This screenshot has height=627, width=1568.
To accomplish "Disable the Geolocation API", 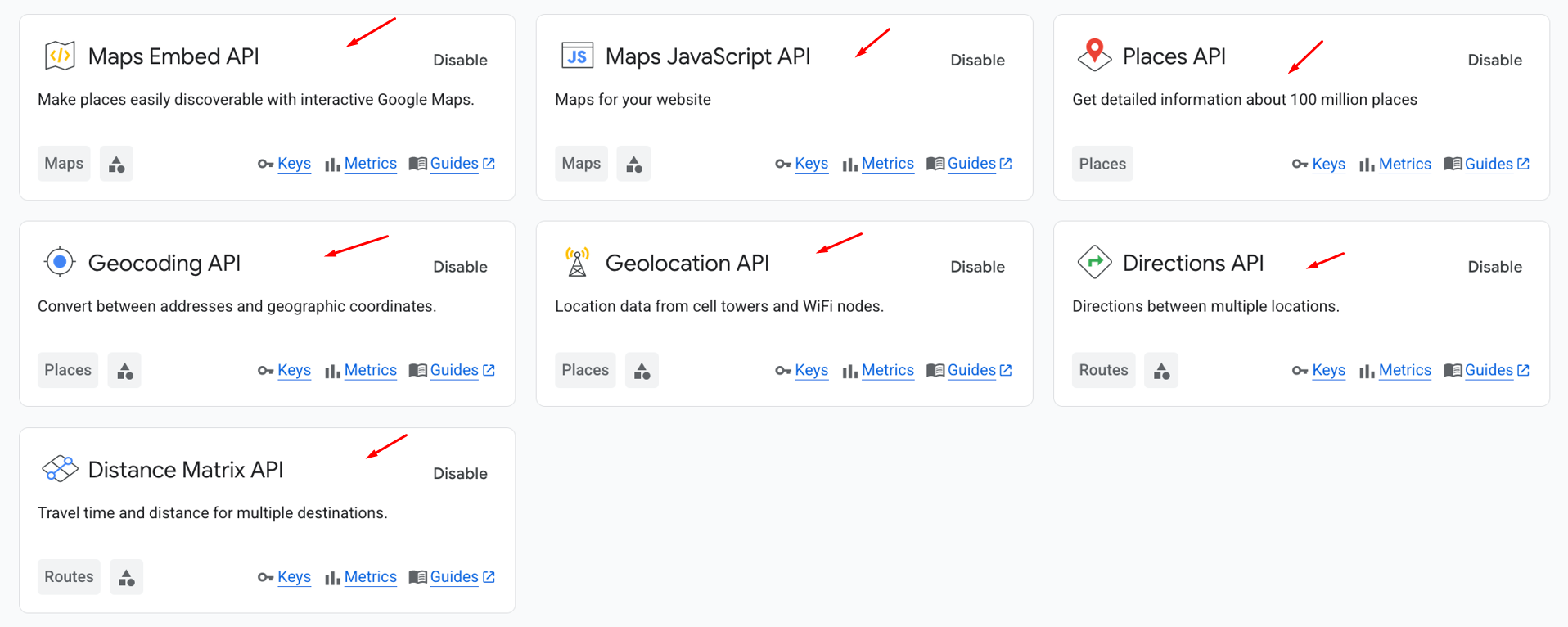I will (977, 267).
